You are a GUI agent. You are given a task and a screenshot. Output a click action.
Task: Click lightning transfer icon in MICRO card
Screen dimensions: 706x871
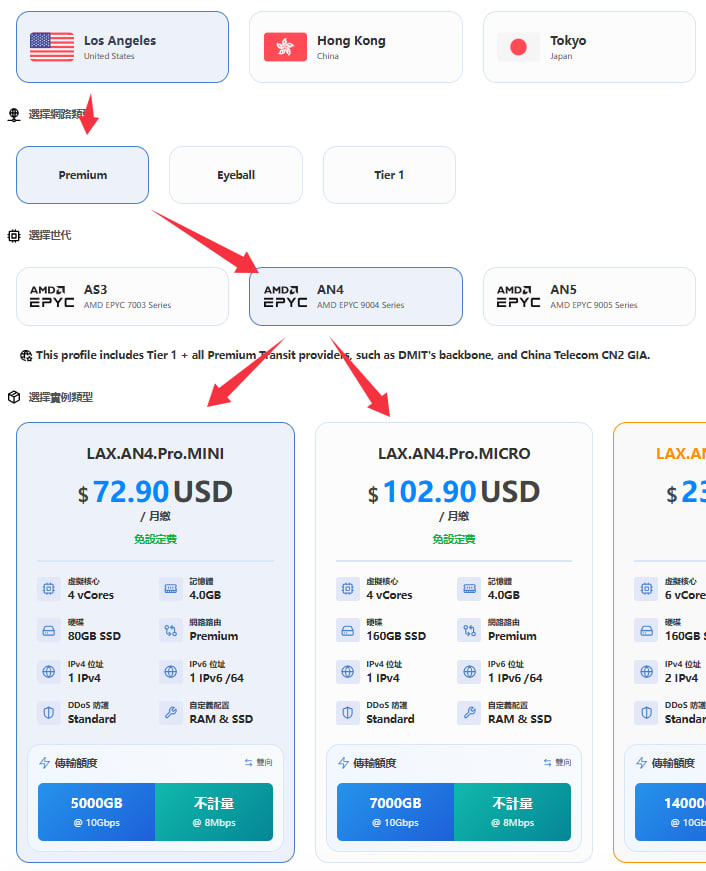344,763
